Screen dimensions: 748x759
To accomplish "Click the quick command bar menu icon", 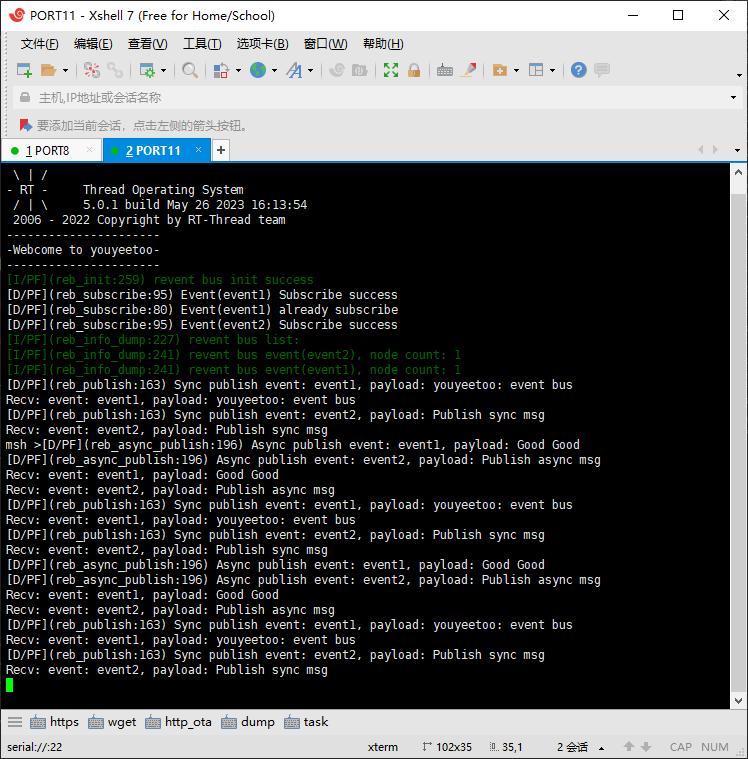I will click(15, 722).
